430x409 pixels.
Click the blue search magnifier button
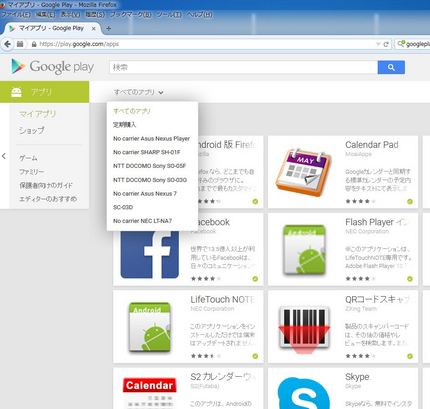[x=391, y=67]
